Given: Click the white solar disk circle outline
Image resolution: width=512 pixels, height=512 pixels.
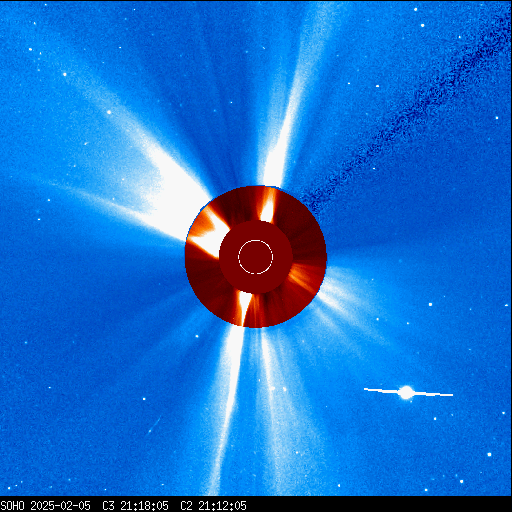Looking at the screenshot, I should pyautogui.click(x=256, y=257).
